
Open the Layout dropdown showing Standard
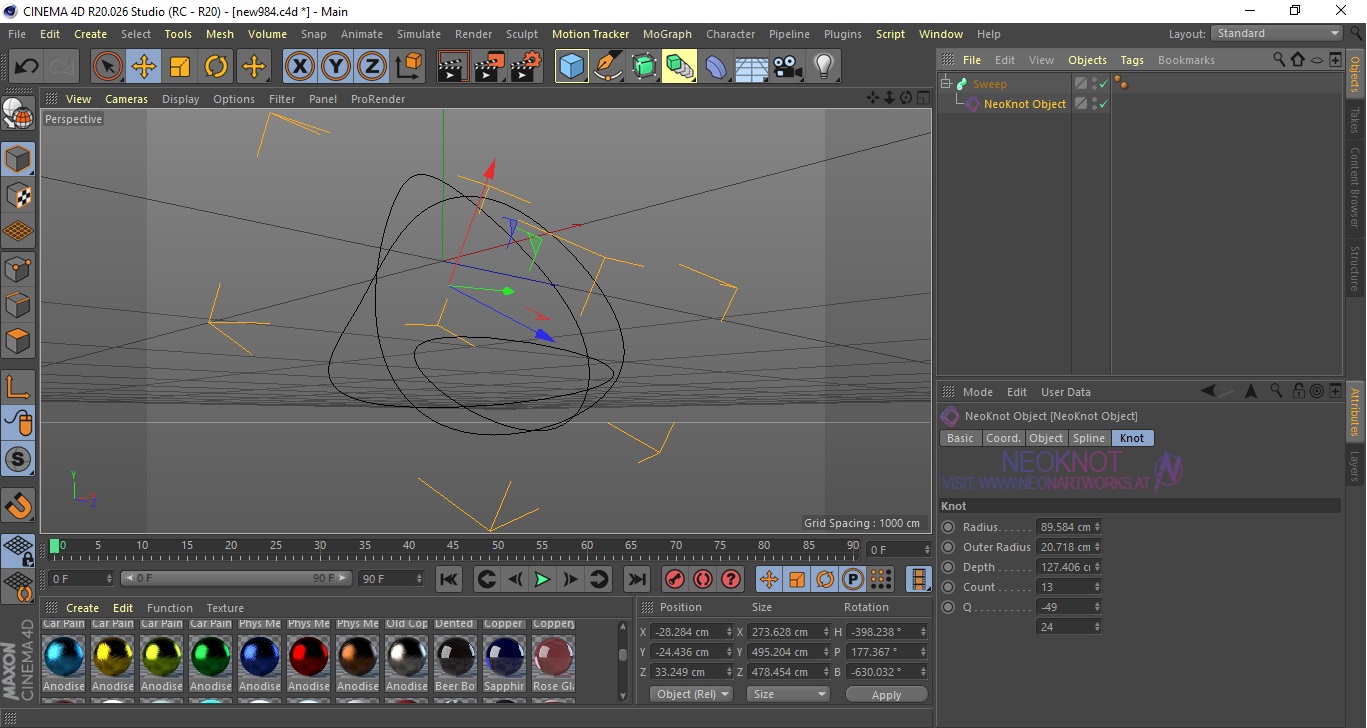(x=1277, y=33)
